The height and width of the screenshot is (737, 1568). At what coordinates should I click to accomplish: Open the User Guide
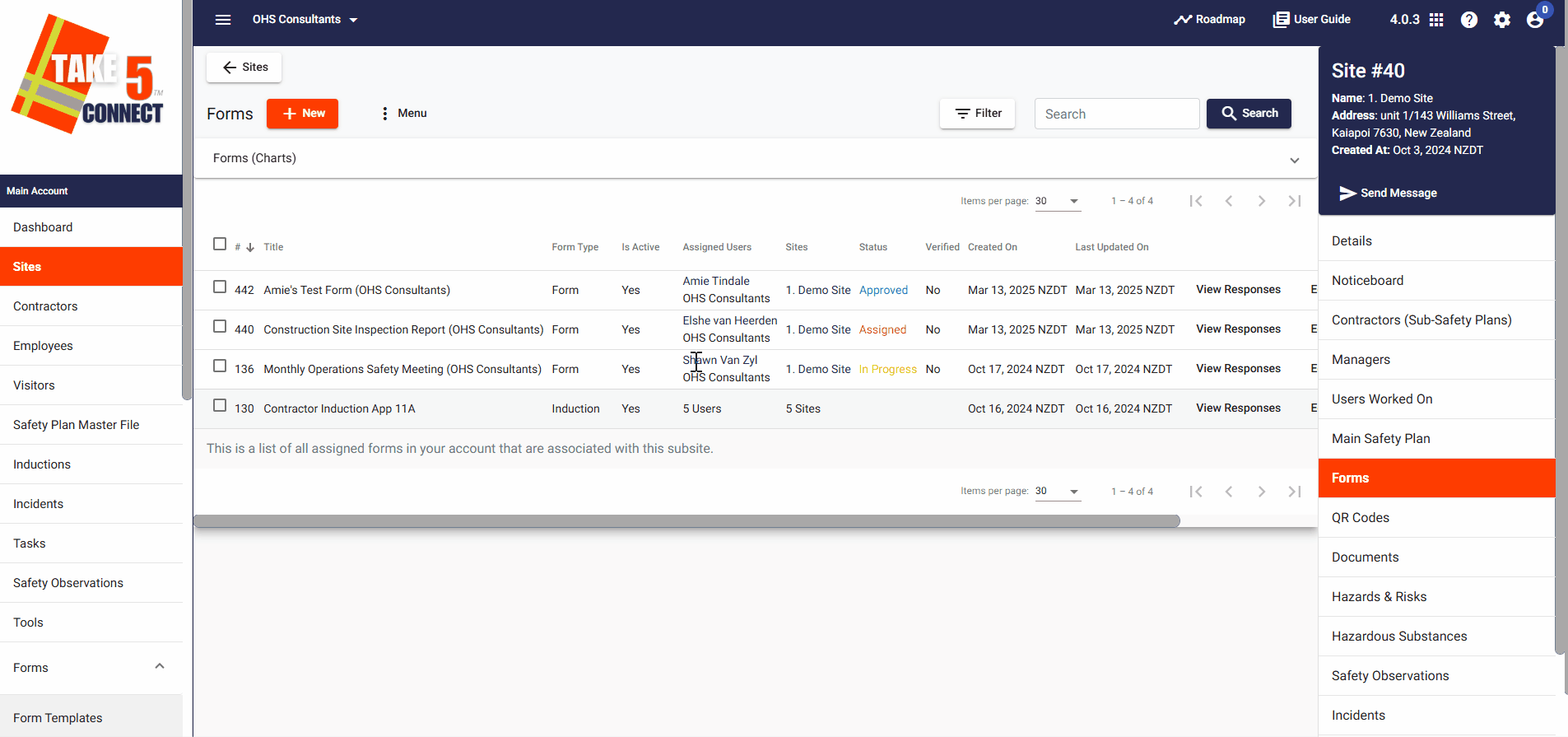point(1311,20)
